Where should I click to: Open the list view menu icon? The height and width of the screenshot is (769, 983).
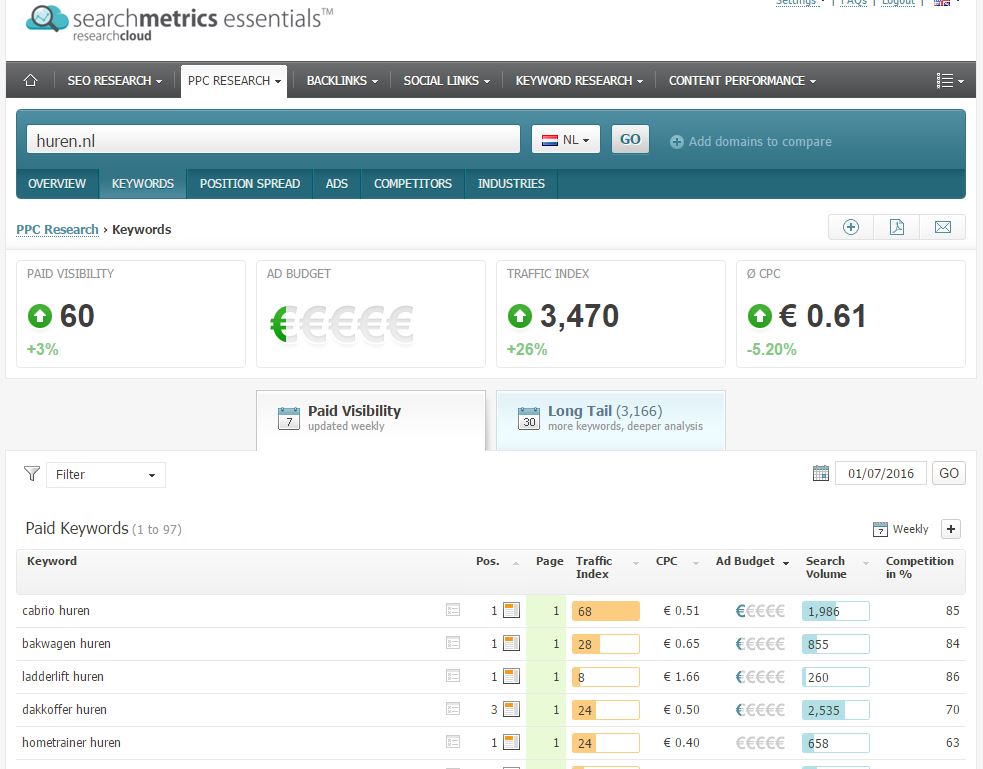949,80
